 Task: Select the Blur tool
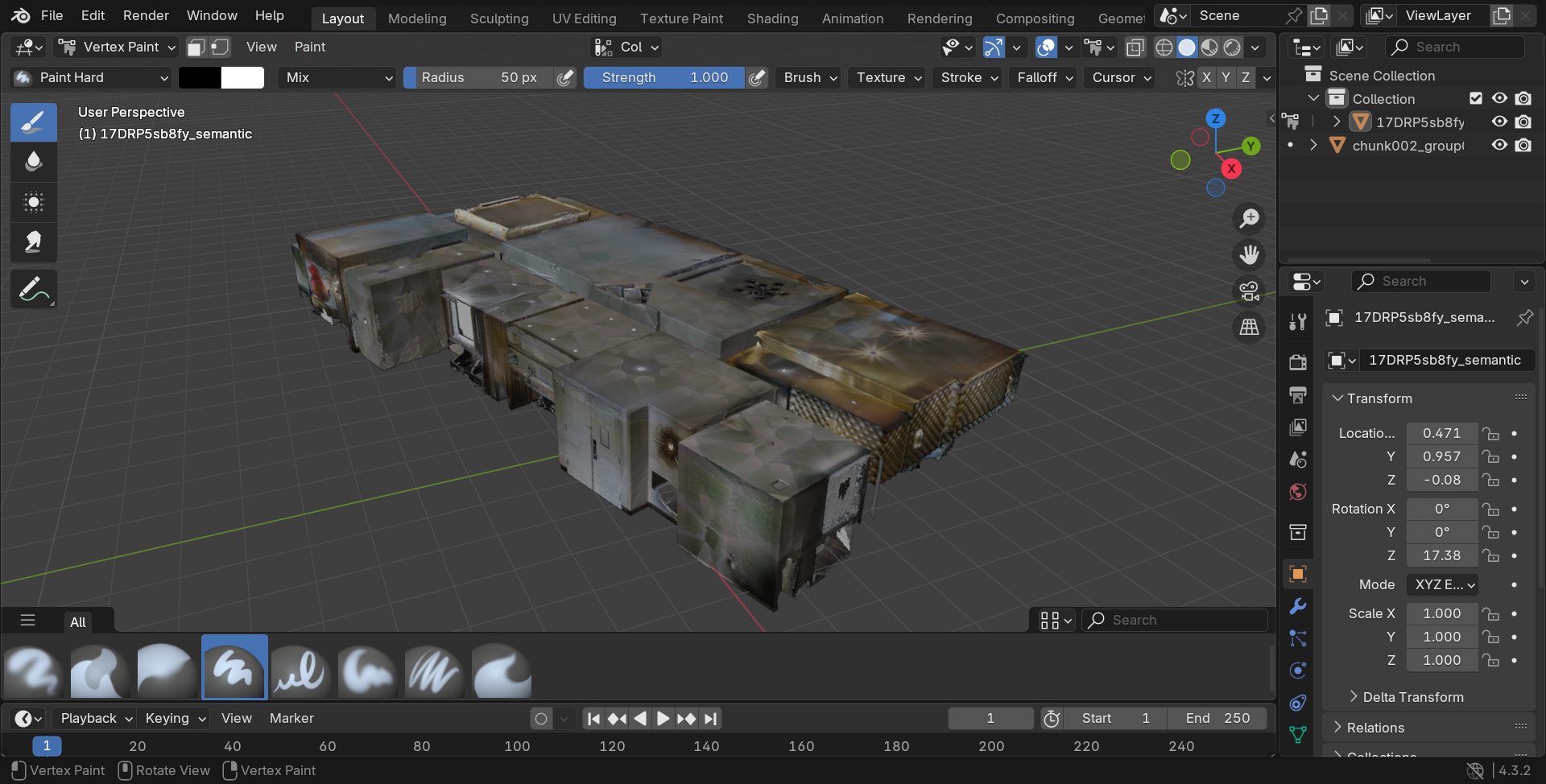[33, 162]
